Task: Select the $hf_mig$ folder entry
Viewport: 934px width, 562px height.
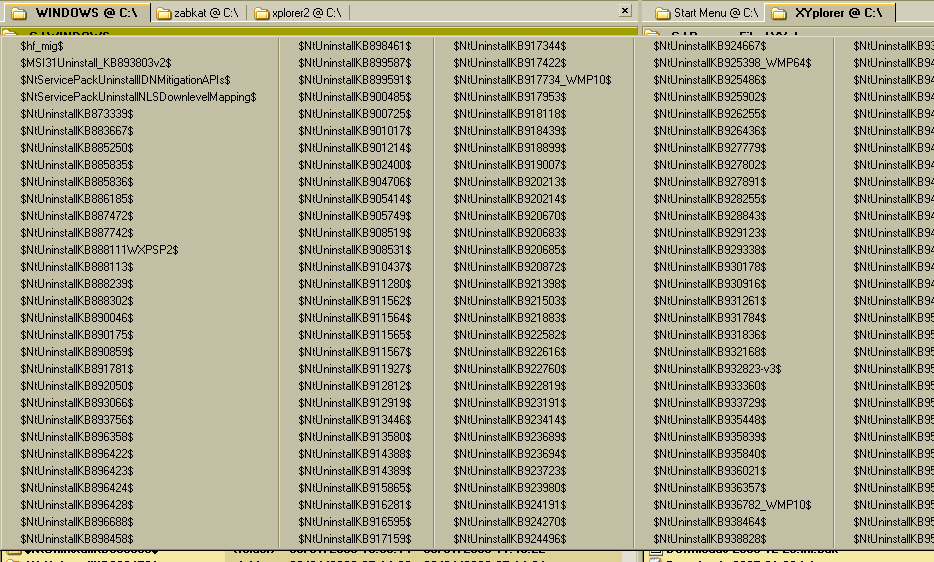Action: click(42, 46)
